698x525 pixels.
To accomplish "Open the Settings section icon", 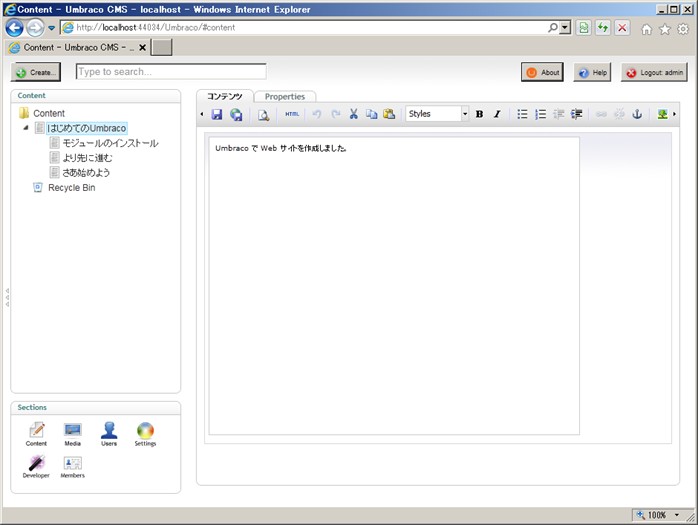I will point(145,434).
